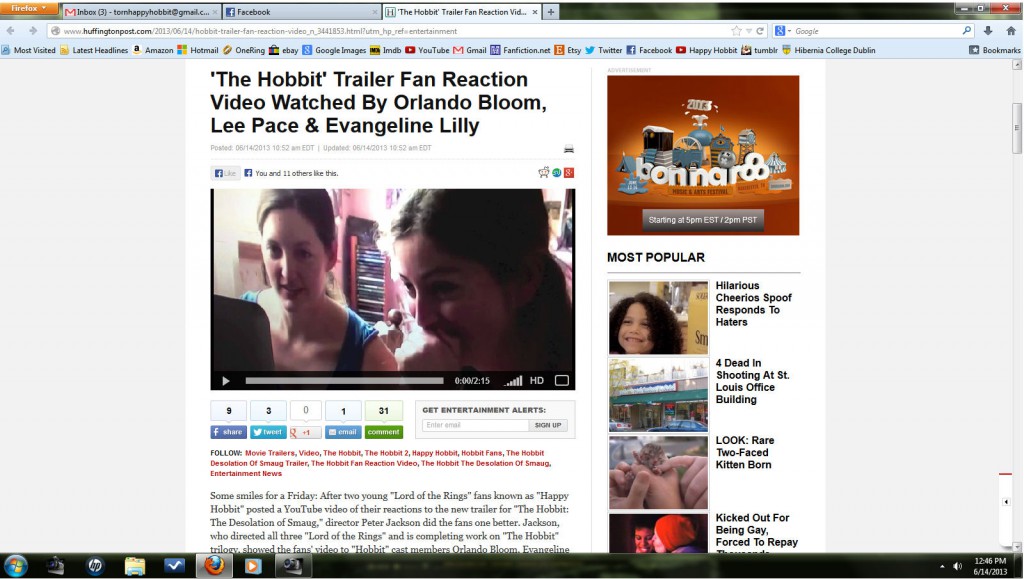Open the URL history dropdown arrow
This screenshot has height=579, width=1024.
point(749,31)
